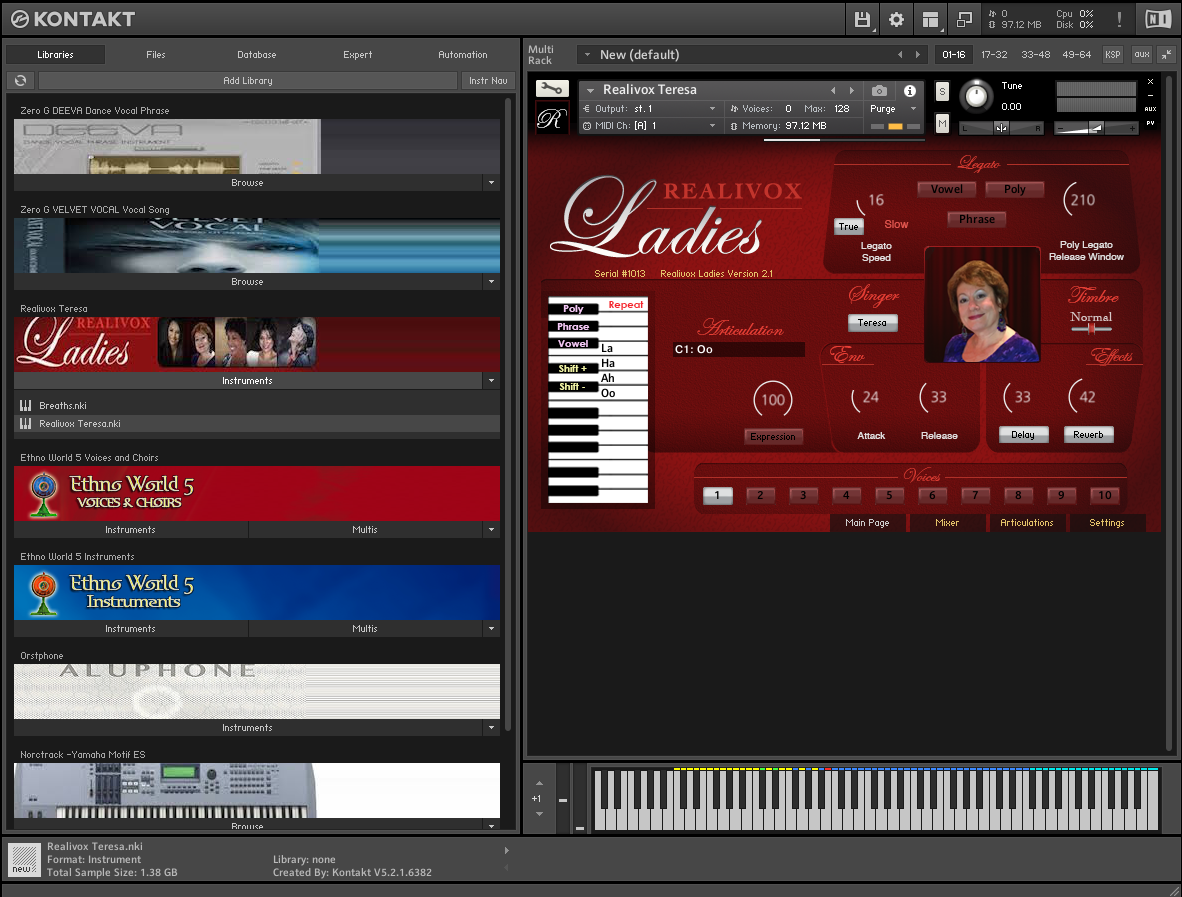This screenshot has height=897, width=1182.
Task: Click keyboard octave up arrow
Action: coord(539,784)
